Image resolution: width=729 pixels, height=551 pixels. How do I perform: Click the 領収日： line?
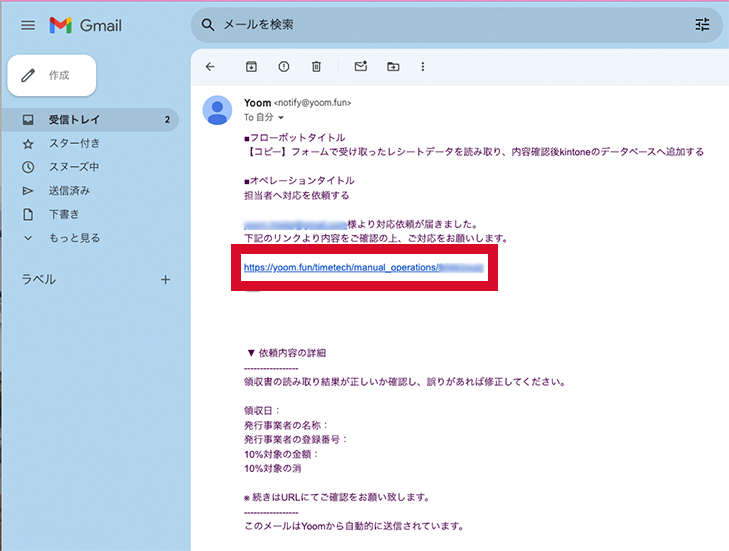click(x=262, y=411)
